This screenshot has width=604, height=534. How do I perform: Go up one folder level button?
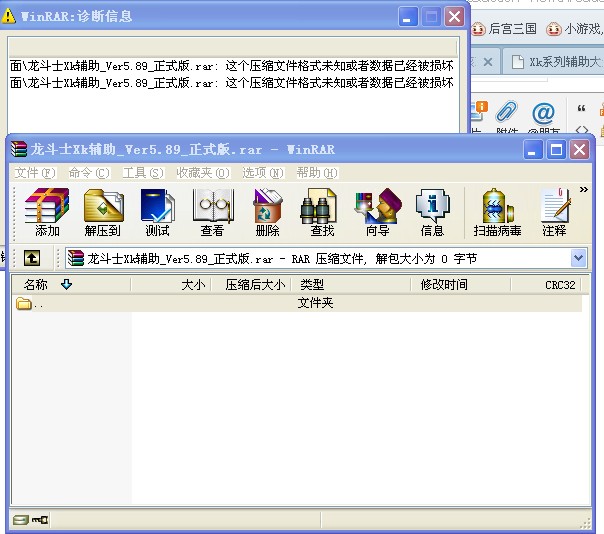coord(32,258)
